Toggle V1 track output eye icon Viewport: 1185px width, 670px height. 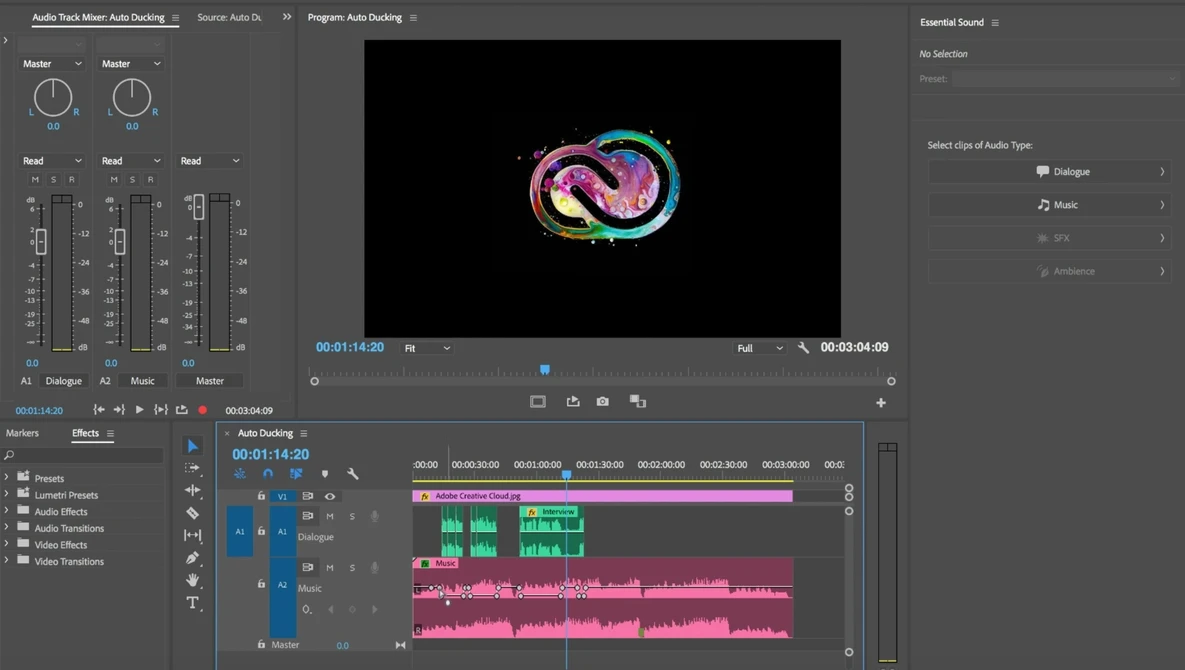(330, 496)
